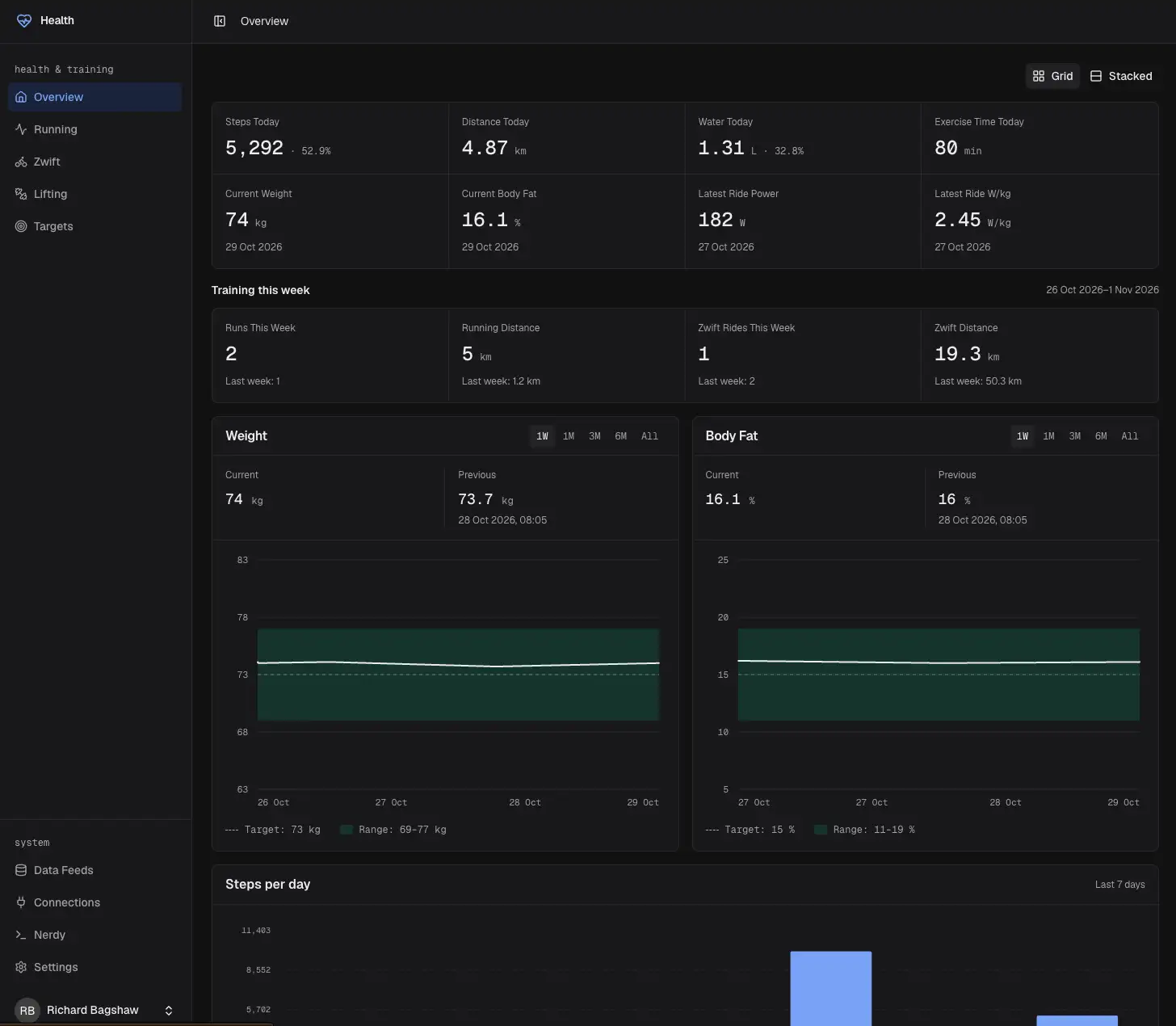Expand the Richard Bagshaw account menu chevron
This screenshot has height=1026, width=1176.
click(x=169, y=1011)
